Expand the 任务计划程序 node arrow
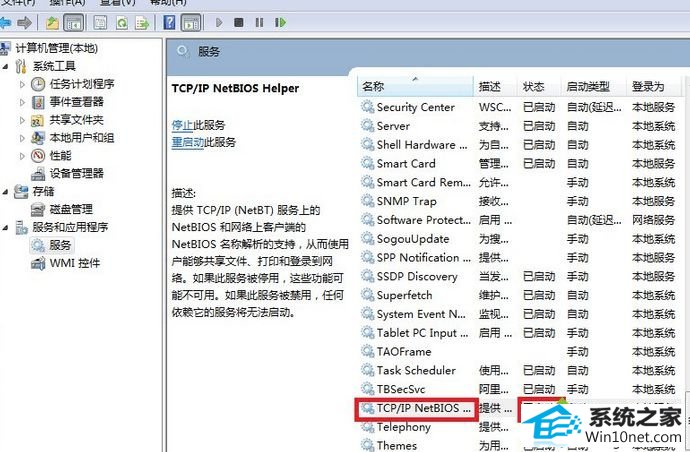The width and height of the screenshot is (690, 452). 22,84
